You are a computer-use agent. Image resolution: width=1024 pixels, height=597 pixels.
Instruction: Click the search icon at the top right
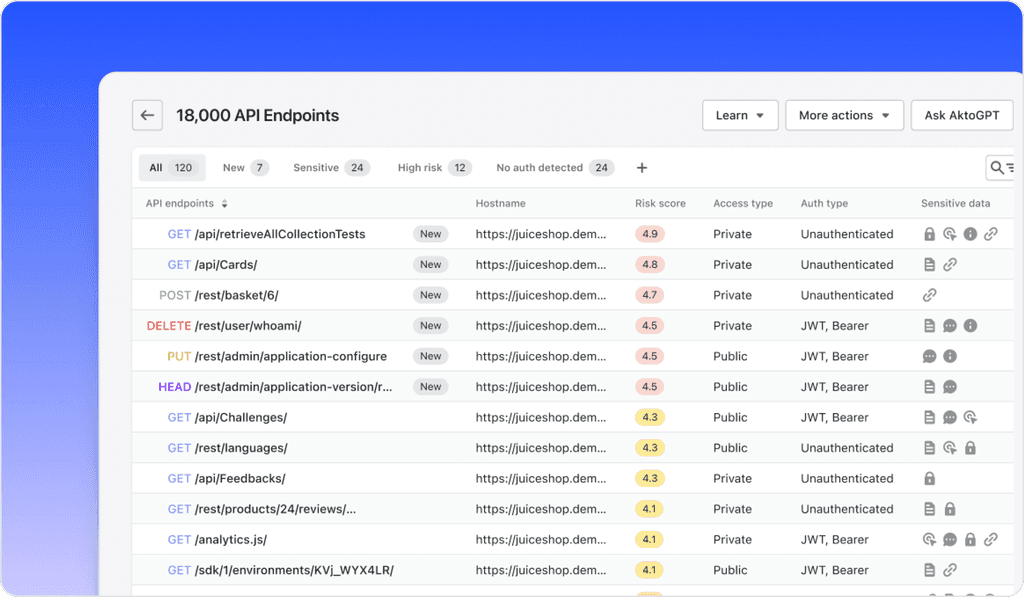click(x=996, y=167)
